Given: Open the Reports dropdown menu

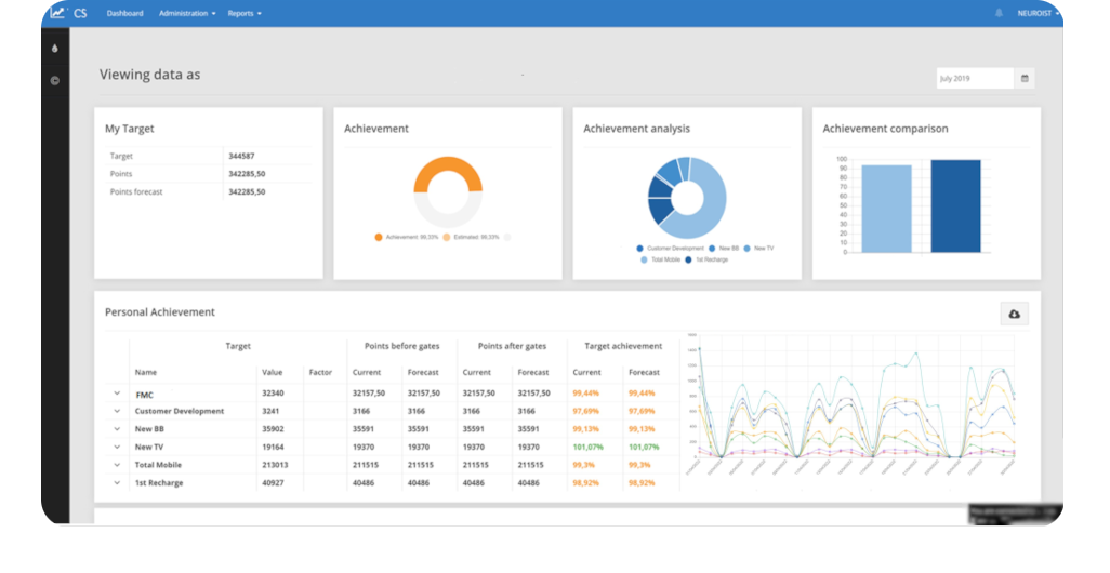Looking at the screenshot, I should pos(244,13).
